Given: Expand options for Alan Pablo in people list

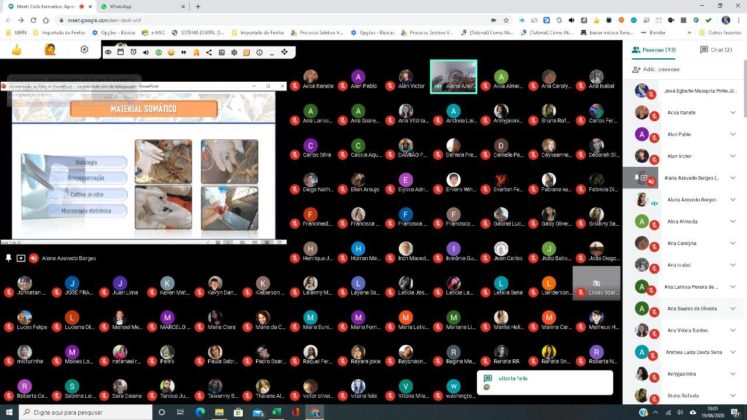Looking at the screenshot, I should click(x=733, y=134).
